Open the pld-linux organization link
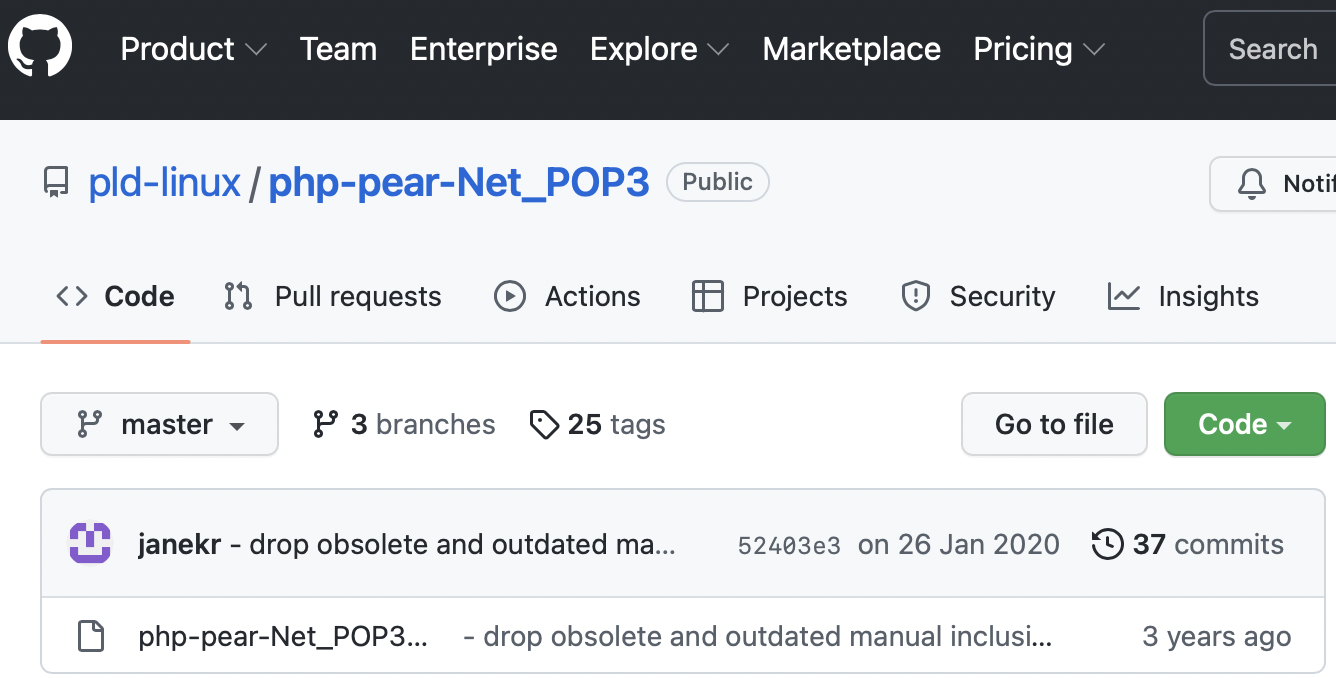This screenshot has width=1336, height=678. click(x=165, y=183)
